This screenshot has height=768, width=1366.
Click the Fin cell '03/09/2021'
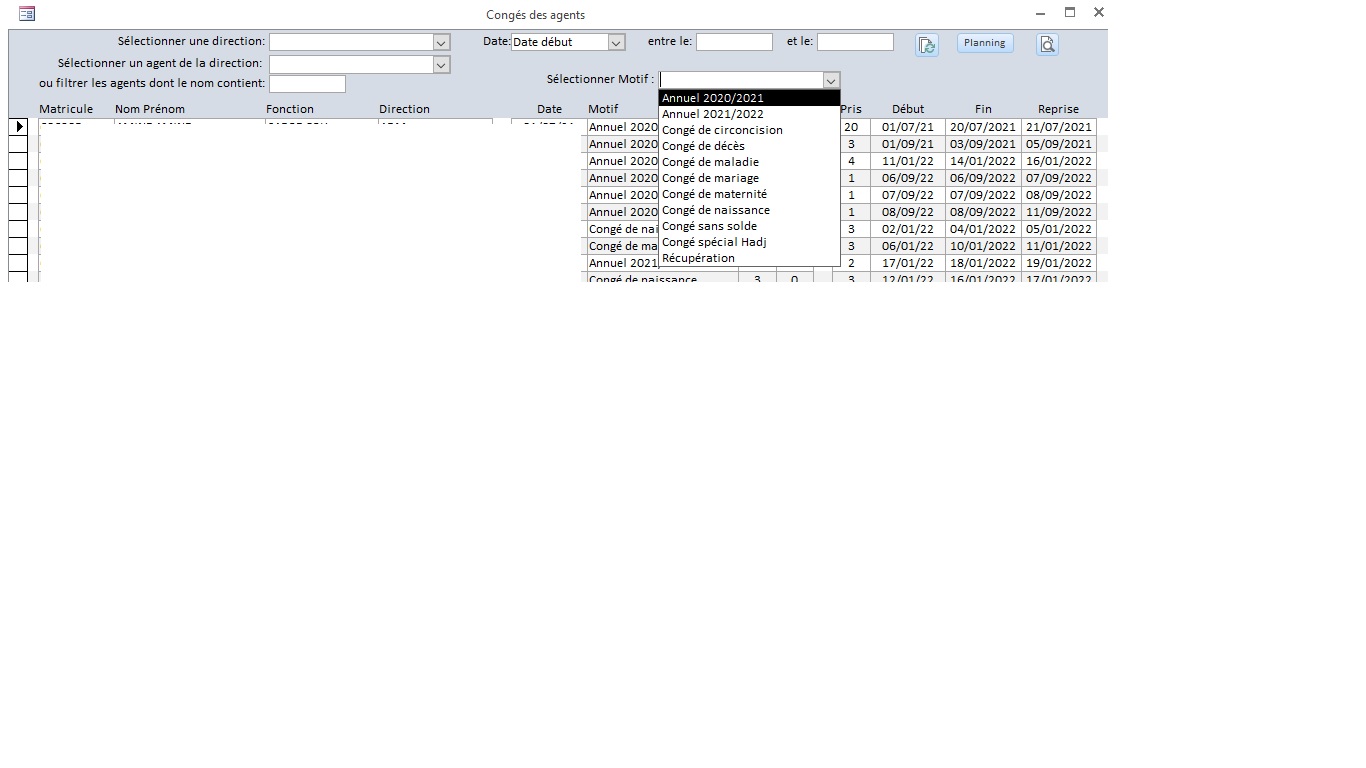[983, 144]
